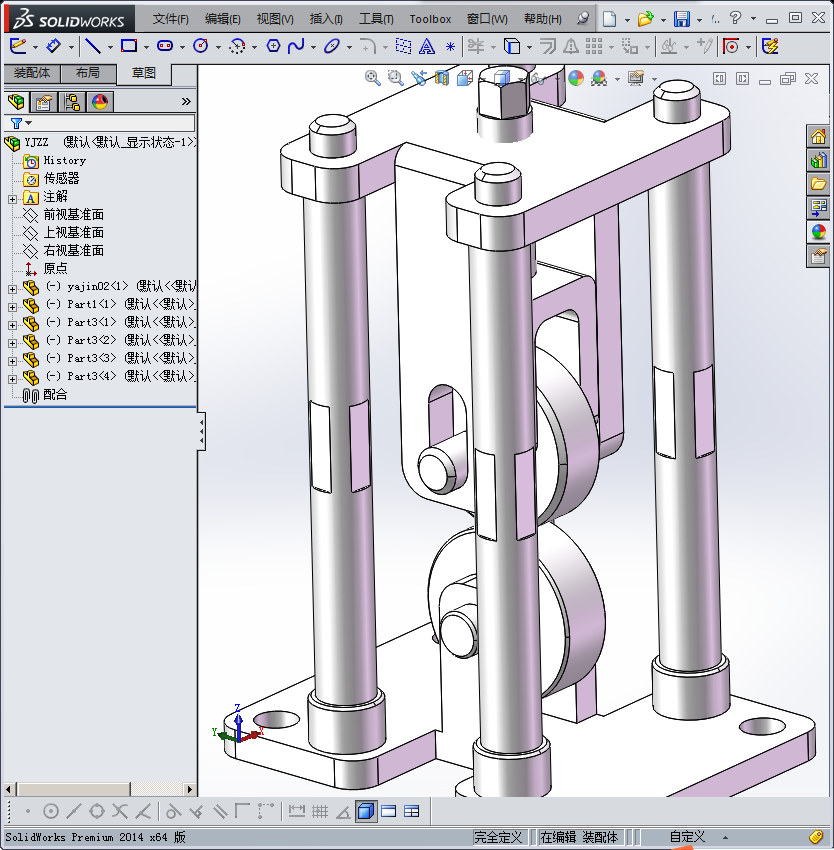Toggle the highlighted shaded snap button
The height and width of the screenshot is (850, 834).
[x=366, y=811]
